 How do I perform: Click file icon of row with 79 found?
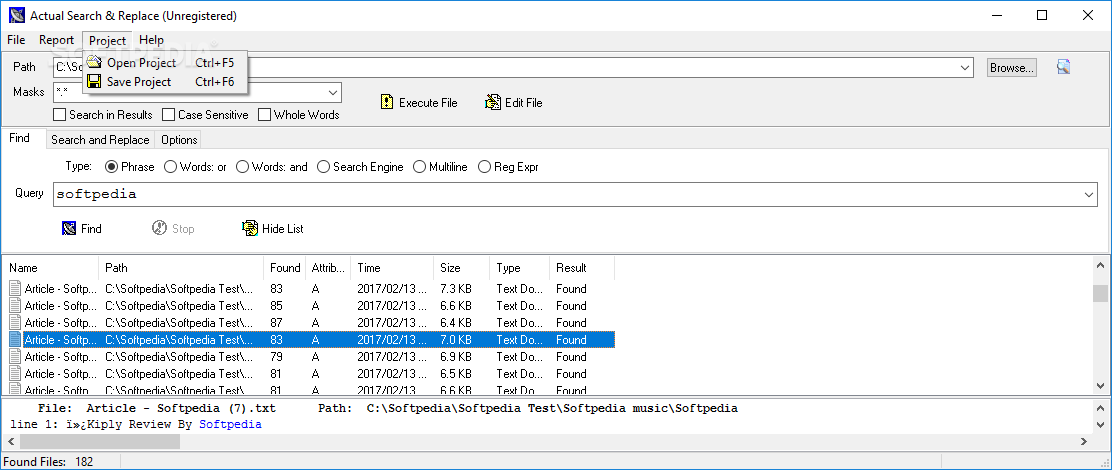pyautogui.click(x=16, y=357)
